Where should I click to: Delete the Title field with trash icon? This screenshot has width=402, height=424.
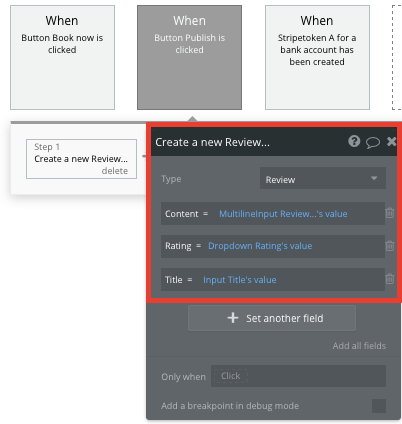(x=389, y=279)
